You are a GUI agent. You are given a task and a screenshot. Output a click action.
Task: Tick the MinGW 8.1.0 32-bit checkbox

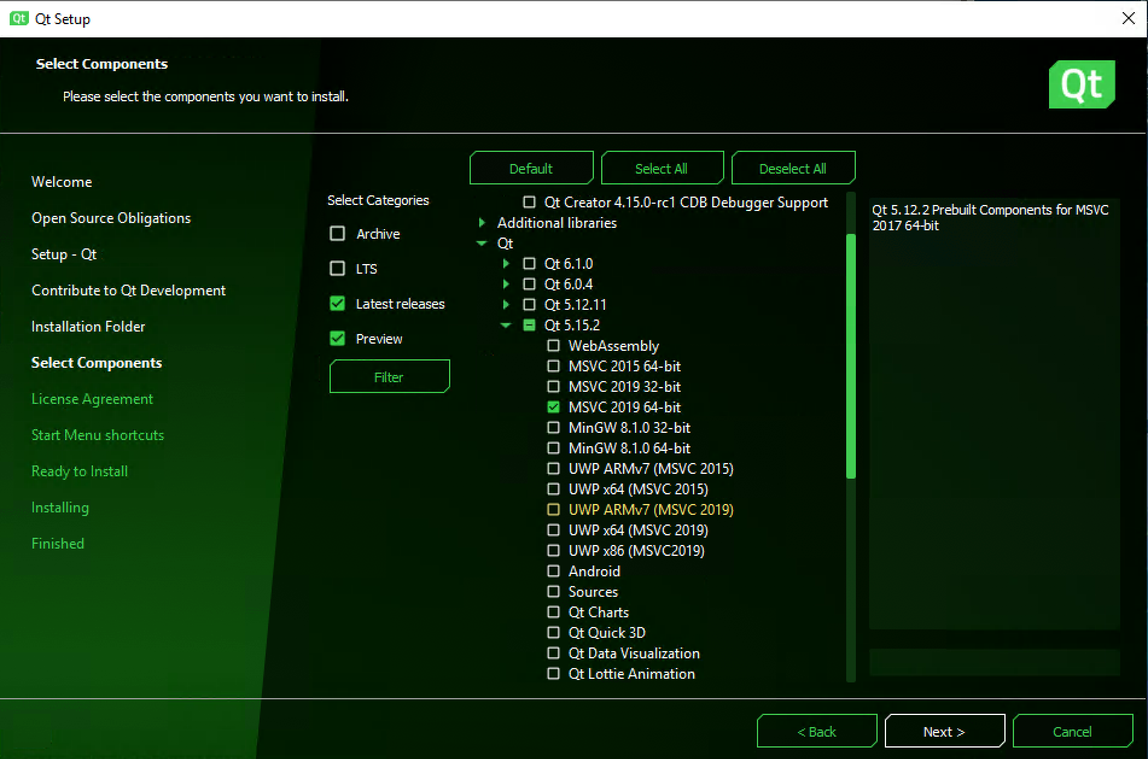(x=554, y=427)
